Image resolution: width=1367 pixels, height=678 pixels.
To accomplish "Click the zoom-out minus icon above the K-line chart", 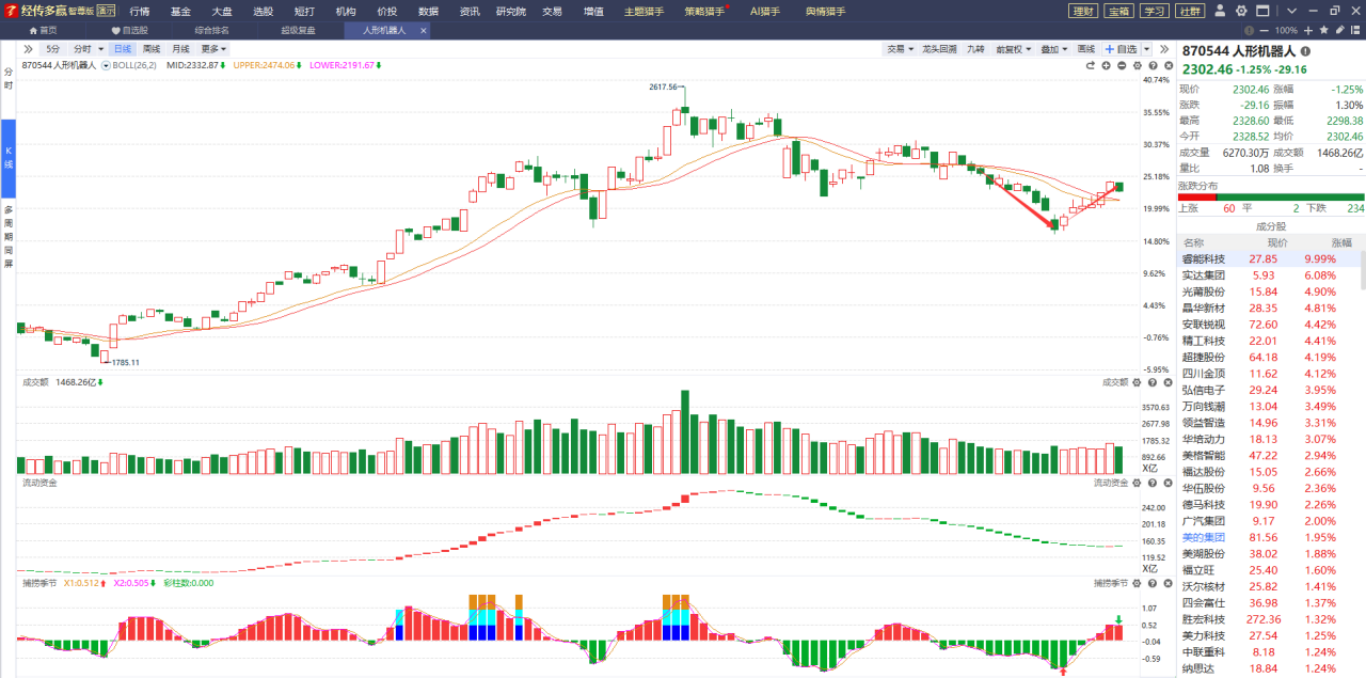I will [1122, 65].
